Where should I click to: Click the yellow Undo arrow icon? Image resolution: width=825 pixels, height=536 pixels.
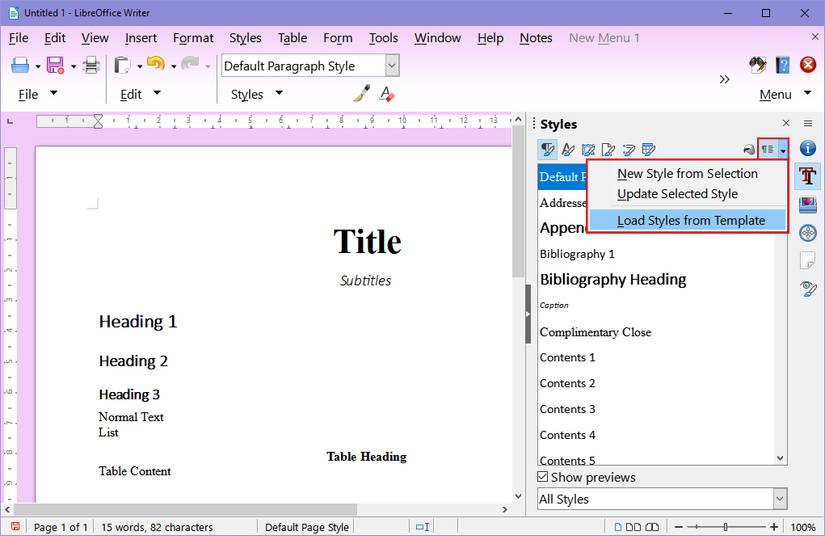tap(156, 64)
